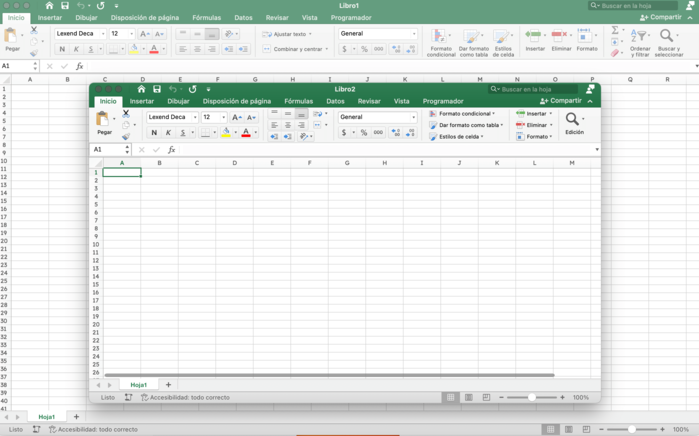Click the Home icon in Libro2 title bar
699x436 pixels.
pyautogui.click(x=141, y=89)
